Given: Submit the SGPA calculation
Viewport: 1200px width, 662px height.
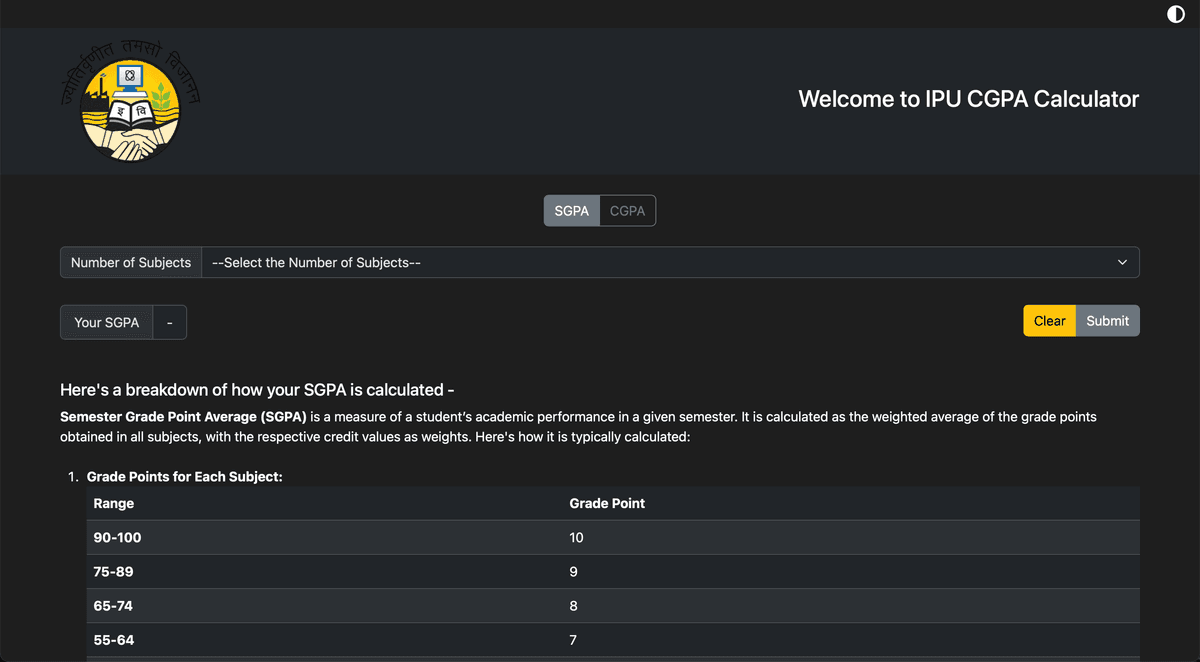Looking at the screenshot, I should pos(1108,321).
